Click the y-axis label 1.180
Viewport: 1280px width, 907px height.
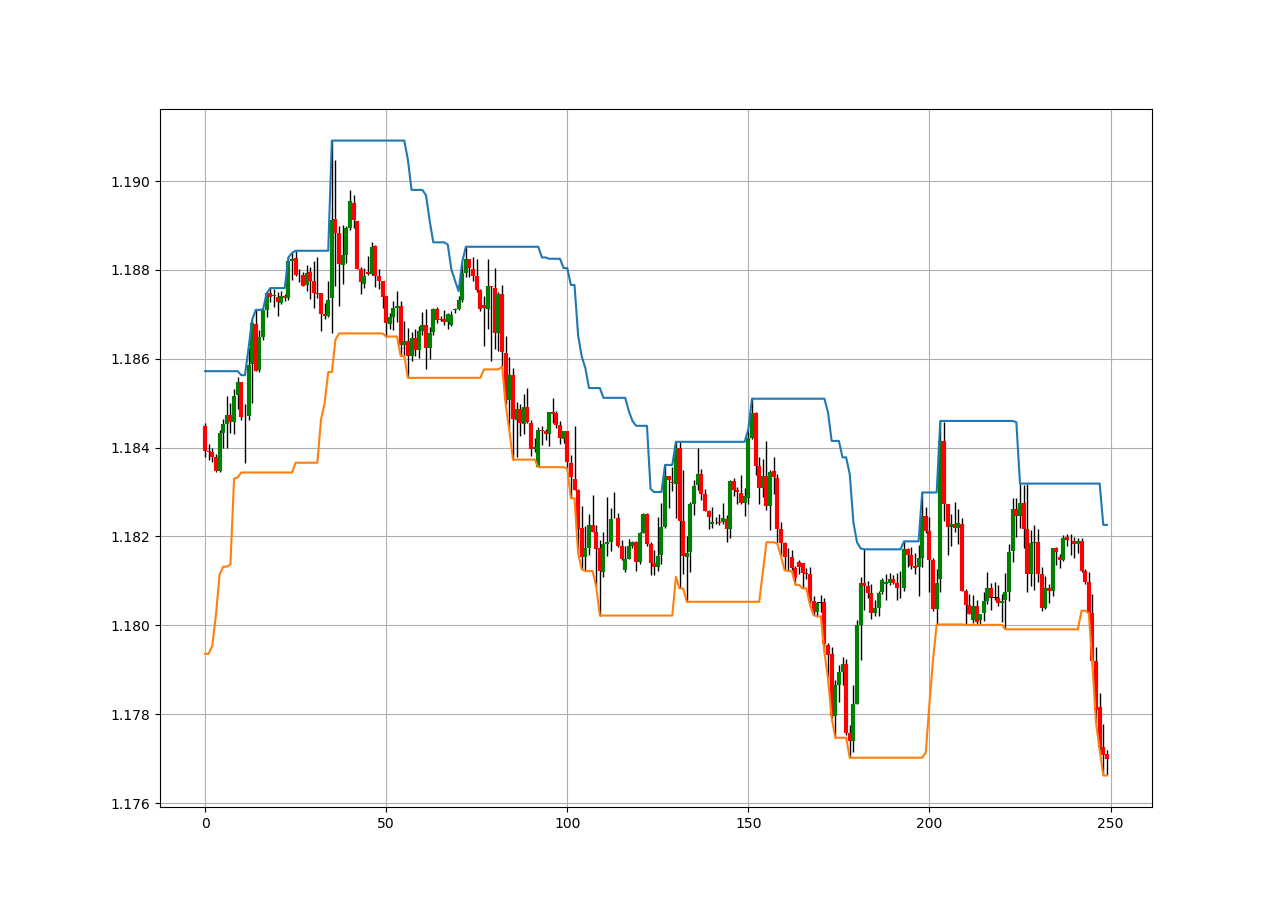click(x=132, y=626)
